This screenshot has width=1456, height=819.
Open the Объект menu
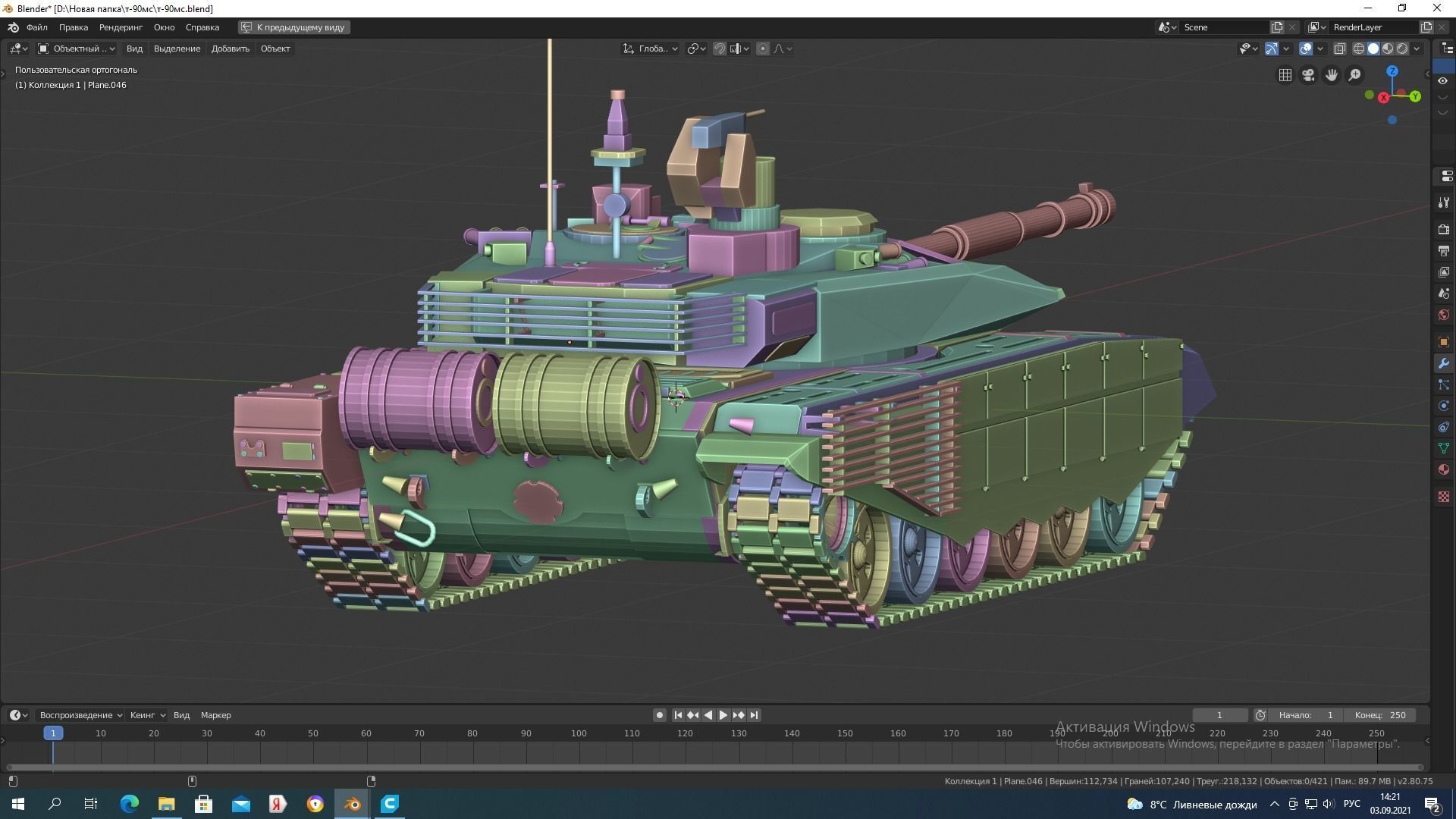(275, 49)
